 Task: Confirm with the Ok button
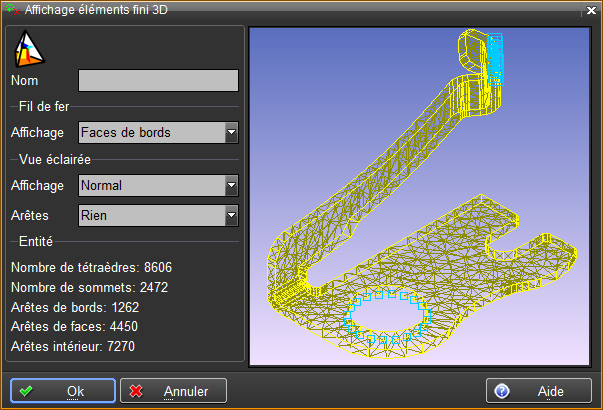pyautogui.click(x=63, y=391)
